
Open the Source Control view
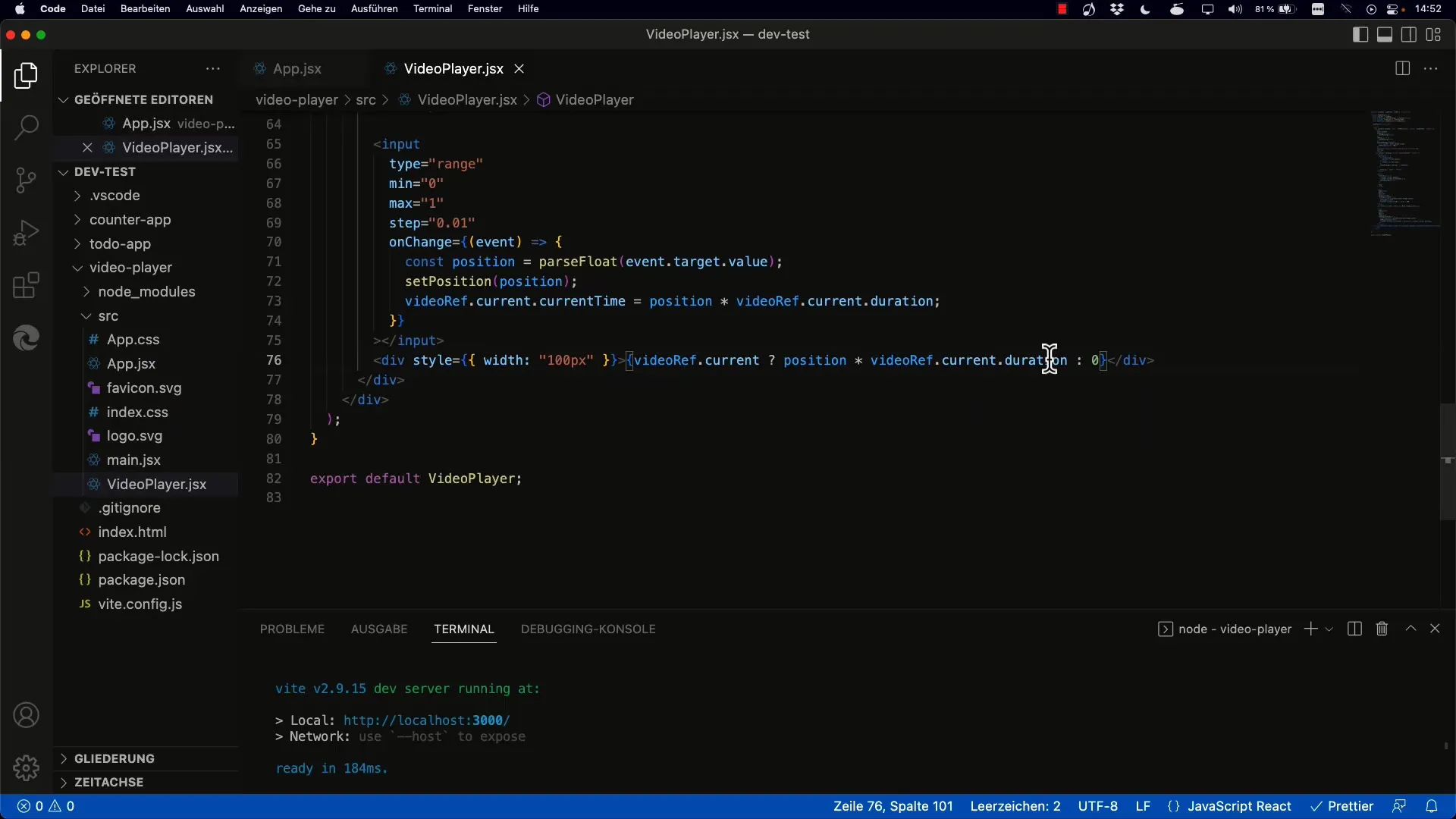(26, 180)
